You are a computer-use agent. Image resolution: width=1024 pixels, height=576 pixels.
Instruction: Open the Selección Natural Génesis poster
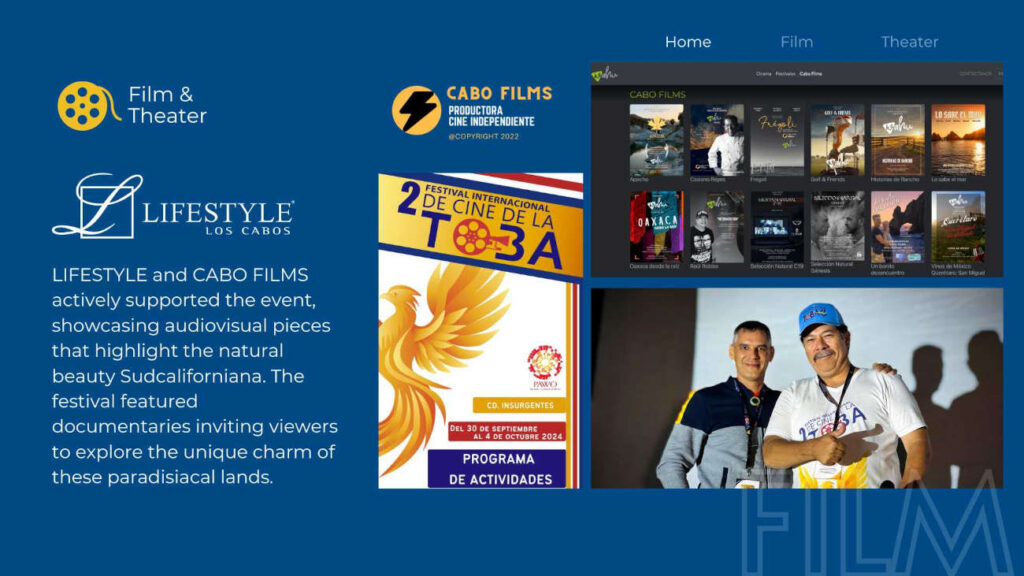[837, 227]
